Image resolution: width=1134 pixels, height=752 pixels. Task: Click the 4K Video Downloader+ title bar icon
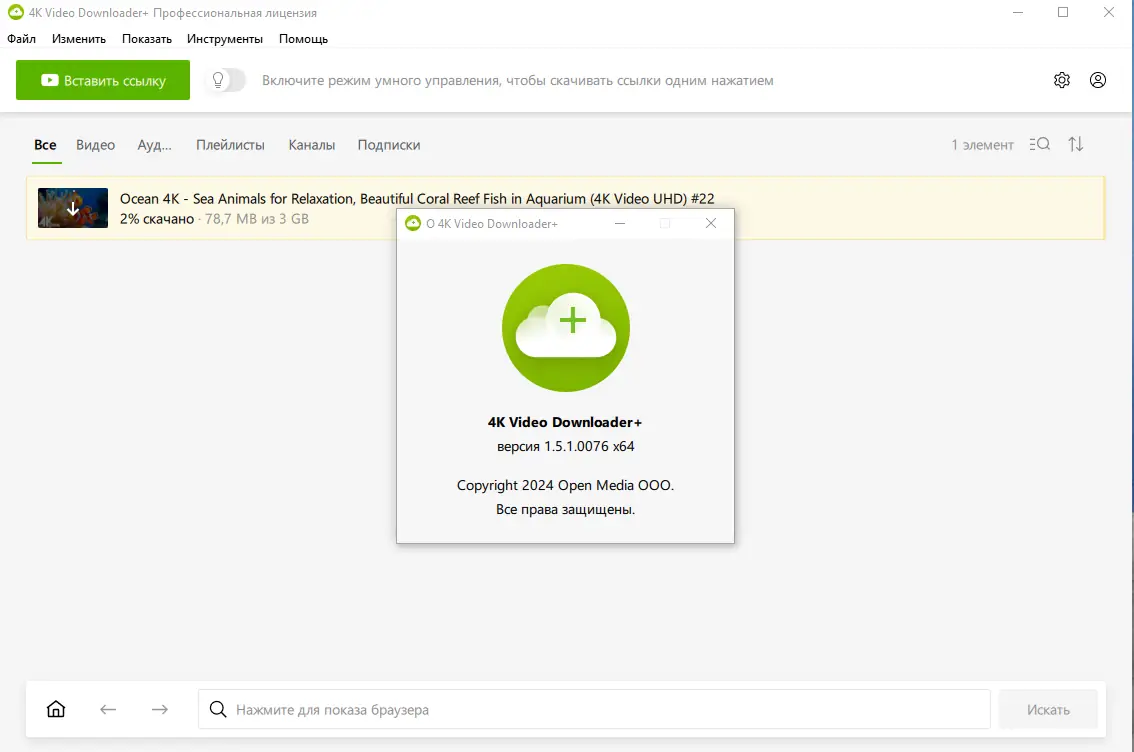coord(15,12)
